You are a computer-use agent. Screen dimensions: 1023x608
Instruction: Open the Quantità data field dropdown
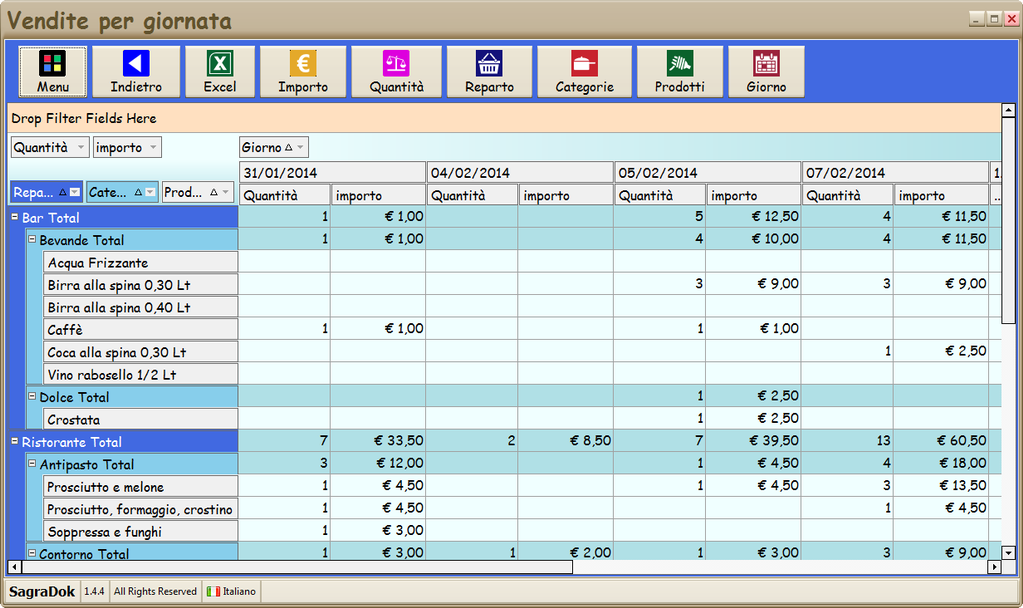(80, 147)
